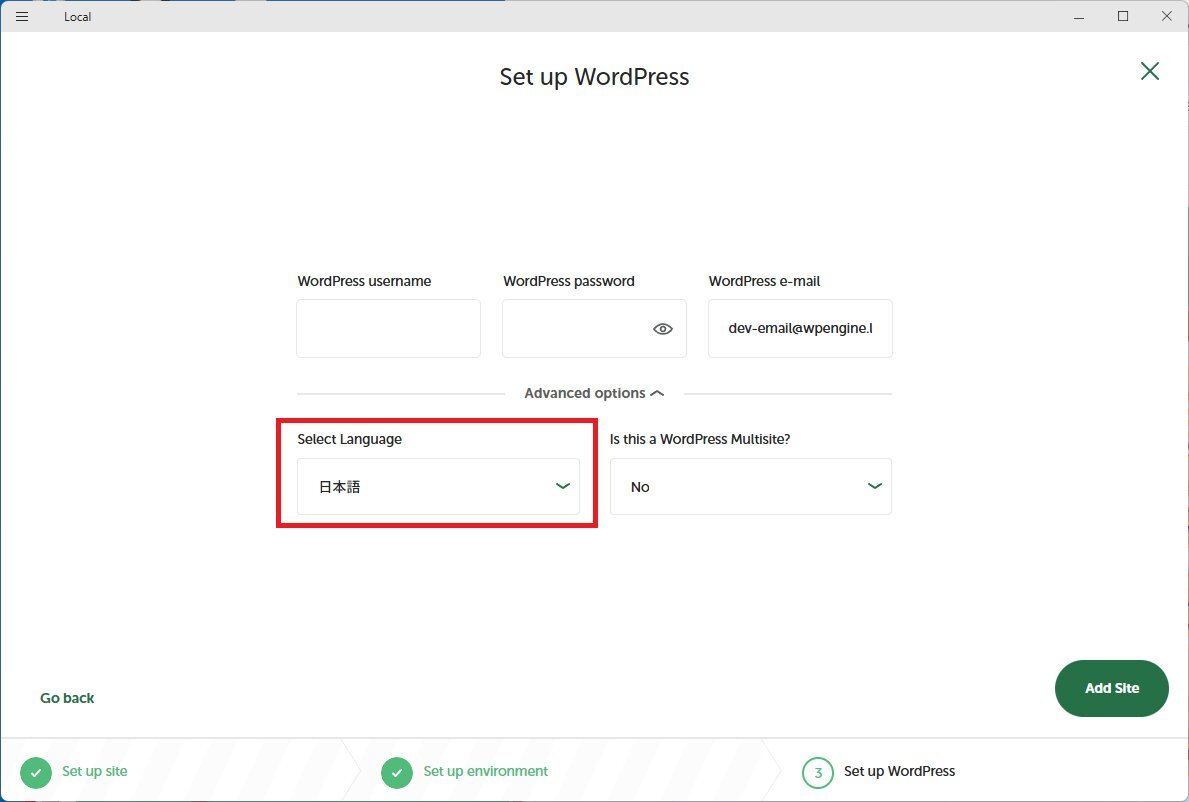Click the green checkmark for Set up site
1189x802 pixels.
pos(36,772)
